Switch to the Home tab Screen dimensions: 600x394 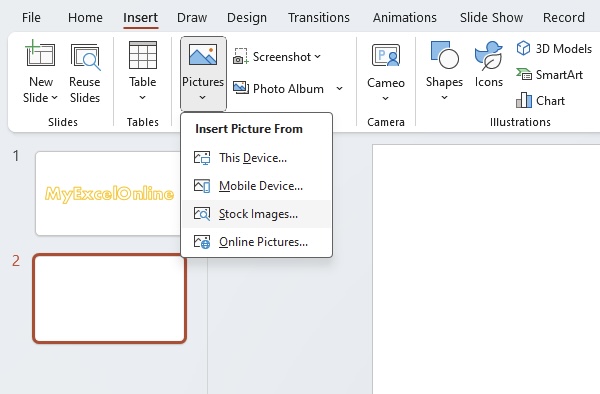coord(85,18)
